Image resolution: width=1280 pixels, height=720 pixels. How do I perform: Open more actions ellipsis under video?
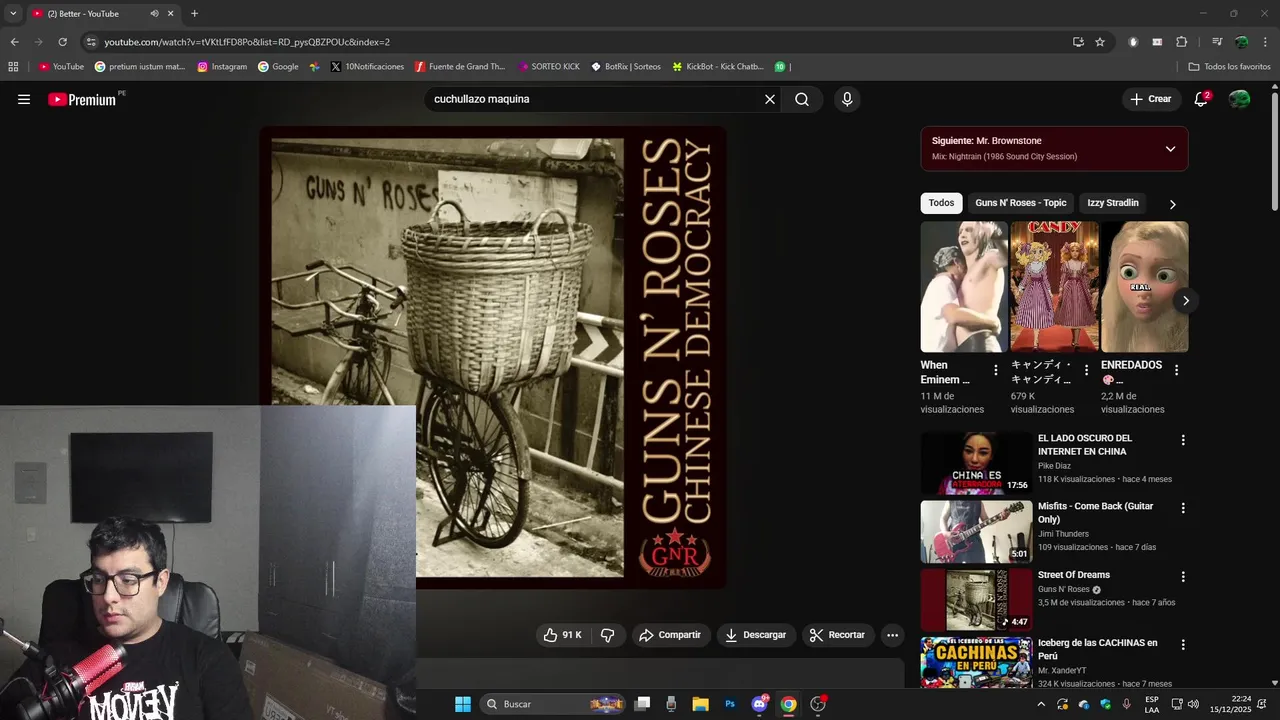(892, 635)
